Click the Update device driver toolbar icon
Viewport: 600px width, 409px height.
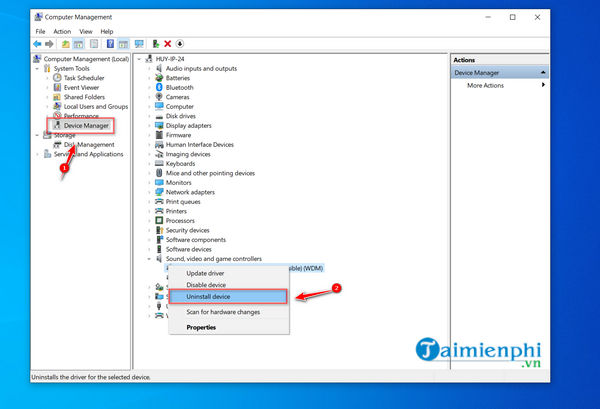(156, 44)
